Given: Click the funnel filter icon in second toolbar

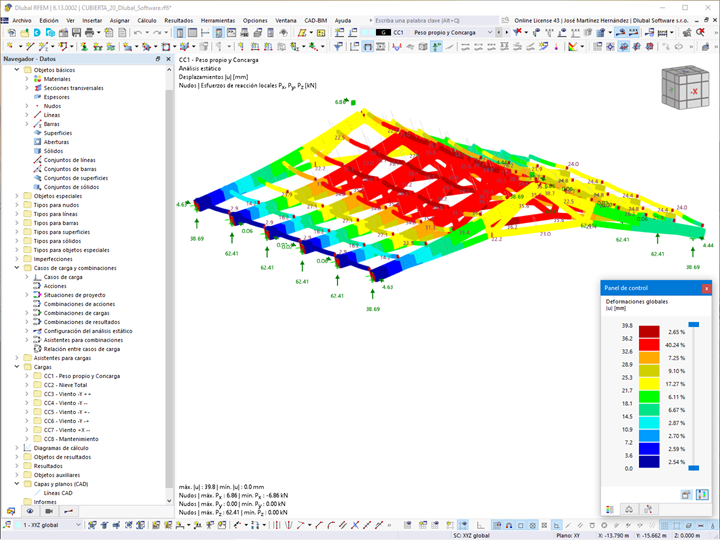Looking at the screenshot, I should coord(338,46).
